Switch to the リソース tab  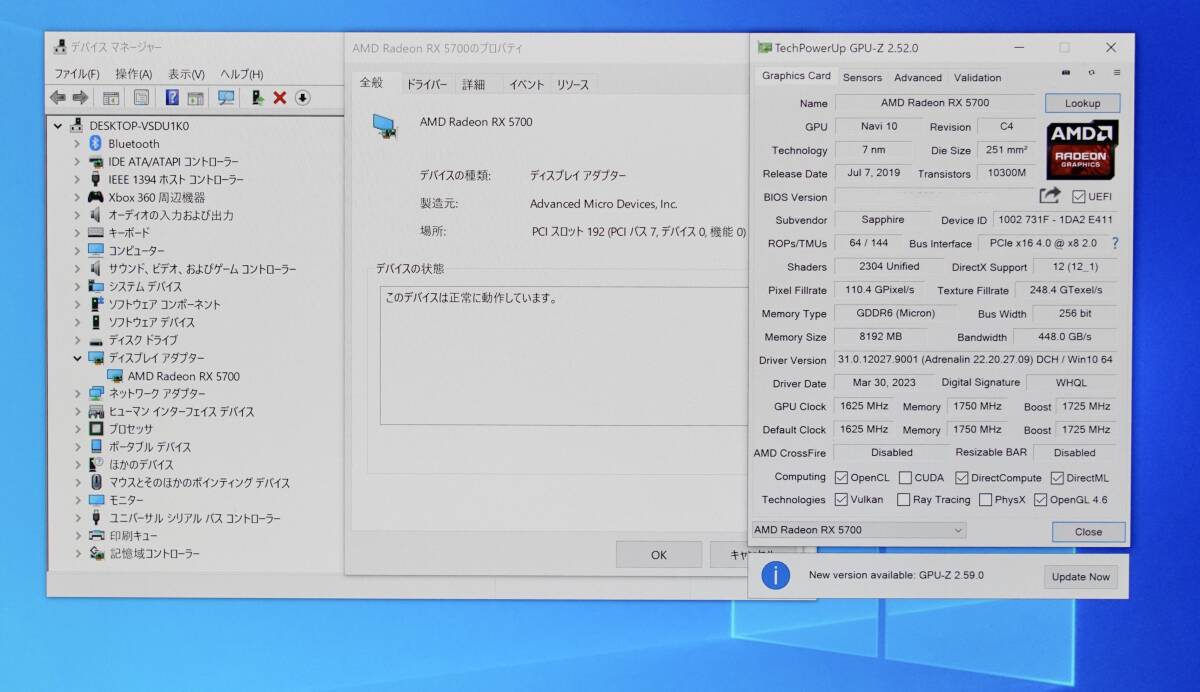pos(573,85)
